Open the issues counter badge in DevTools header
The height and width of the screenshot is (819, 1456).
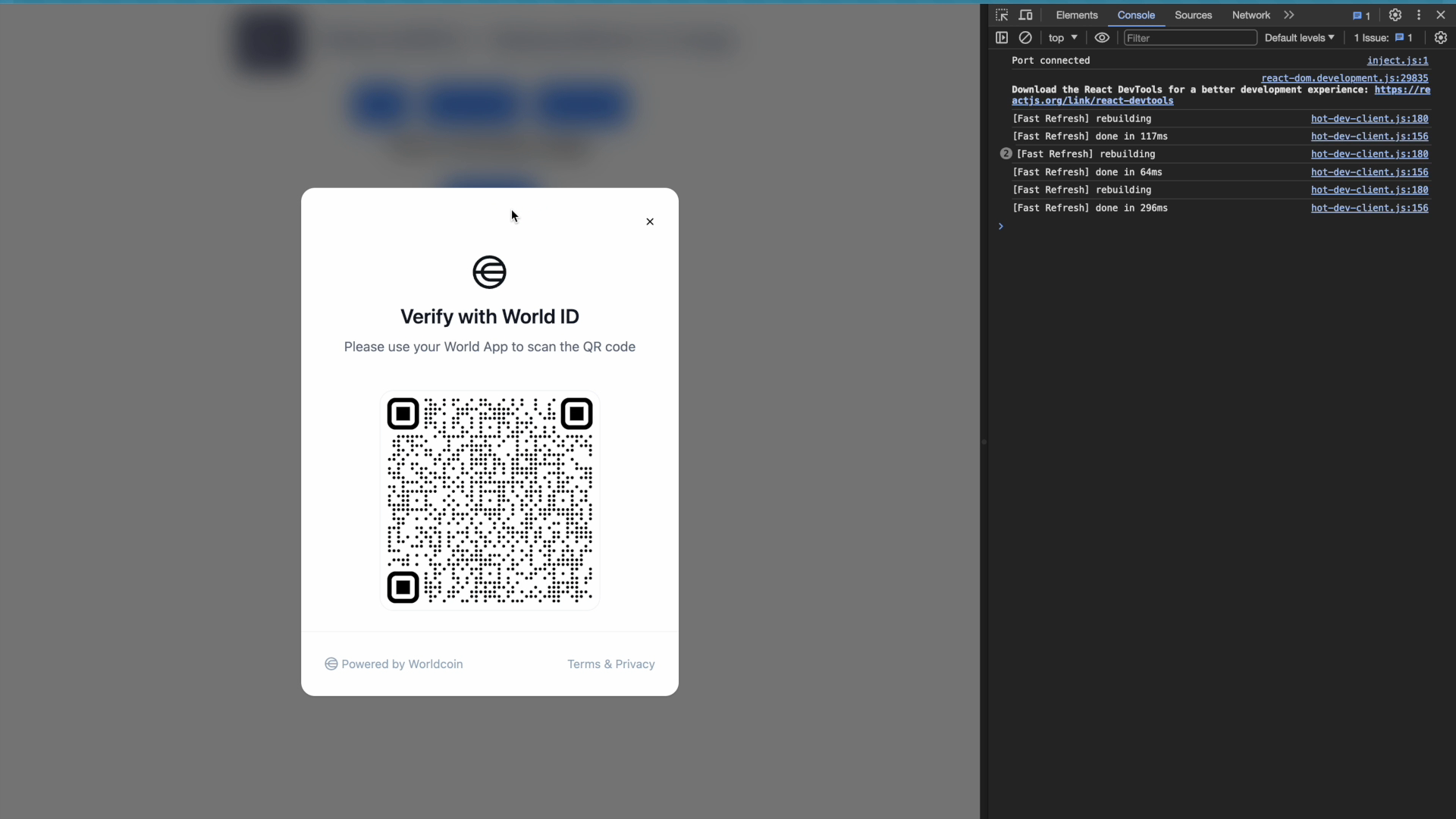tap(1361, 15)
